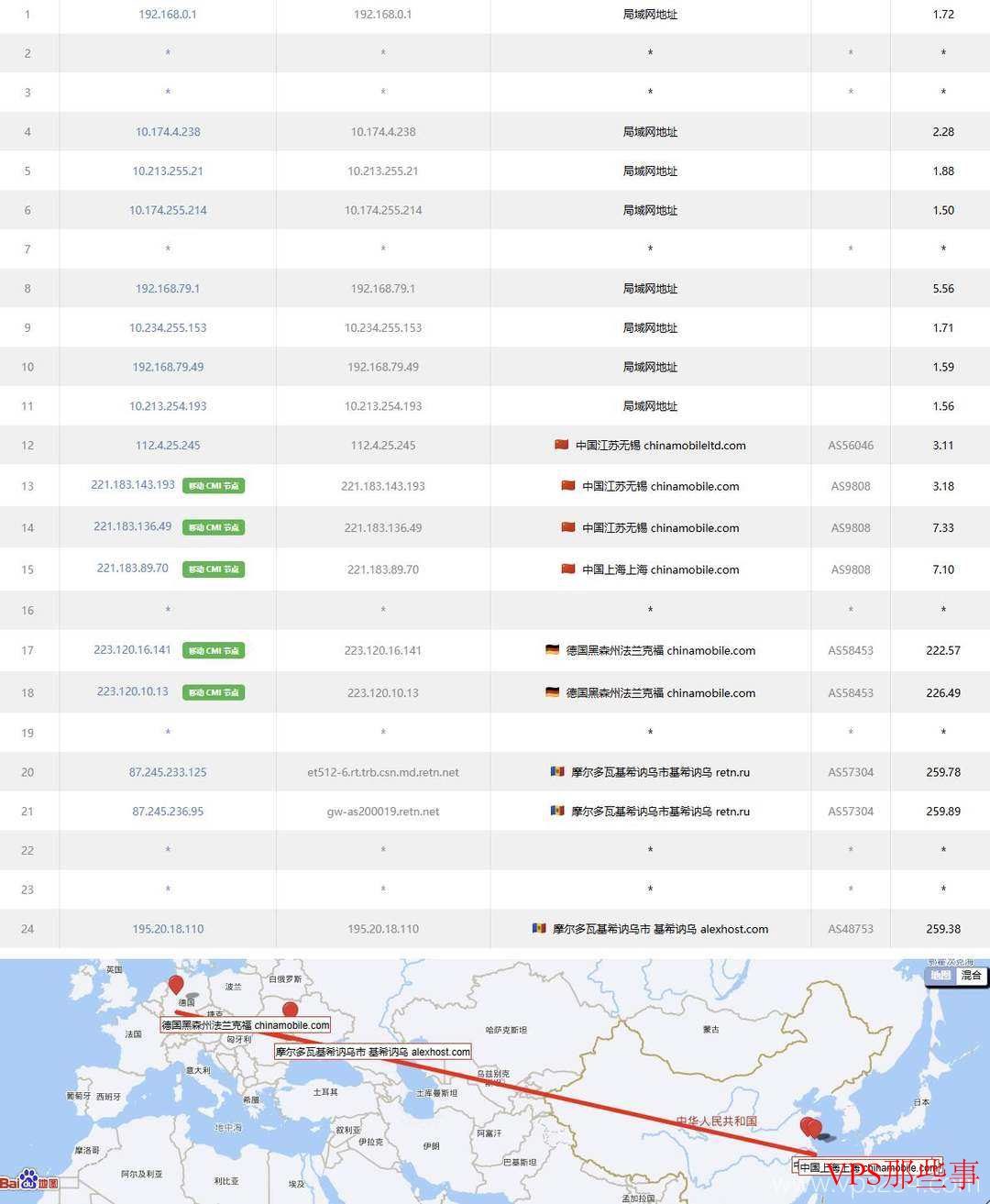The width and height of the screenshot is (990, 1204).
Task: Click the red map marker over Moldova
Action: pyautogui.click(x=291, y=1011)
